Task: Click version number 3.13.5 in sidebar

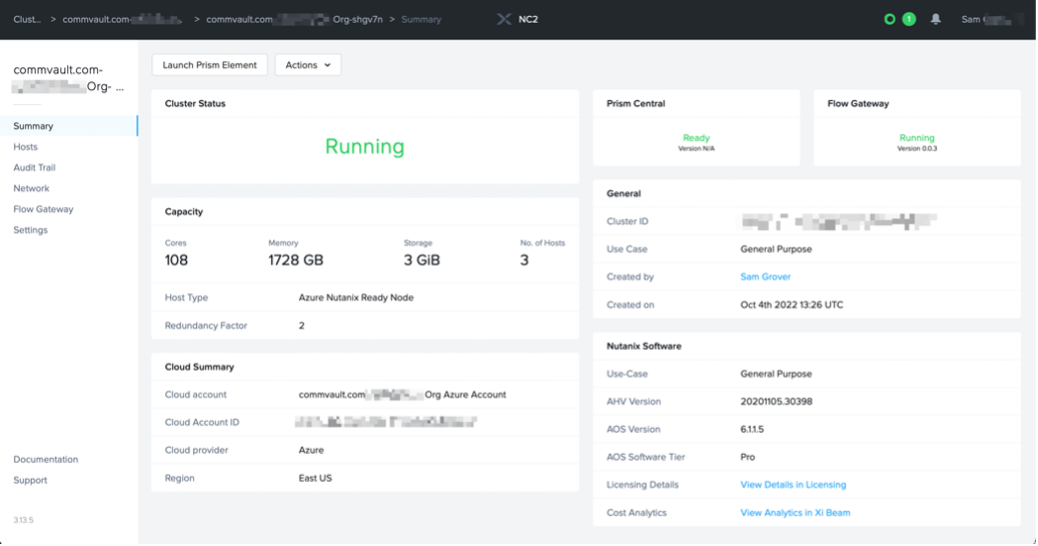Action: [x=23, y=520]
